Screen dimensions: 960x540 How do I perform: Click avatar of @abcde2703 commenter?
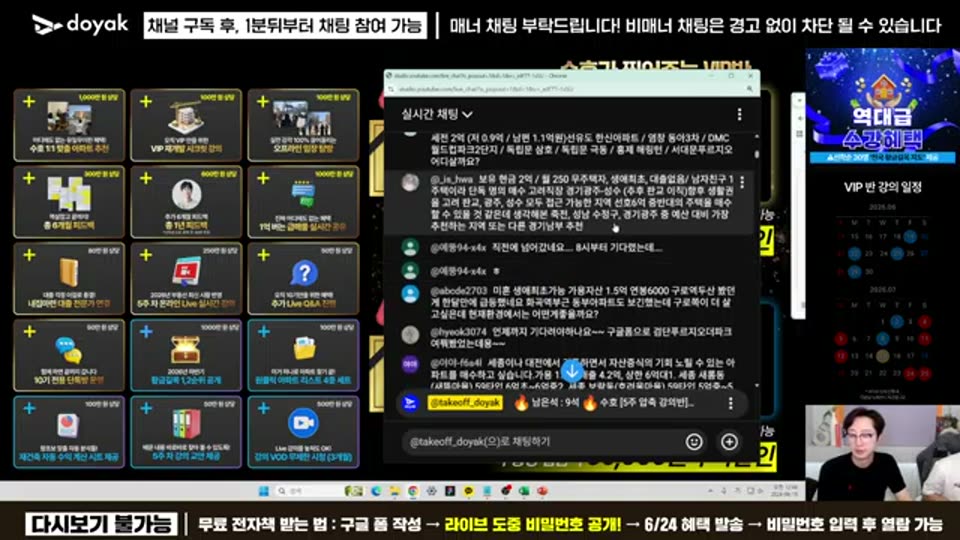click(x=410, y=294)
